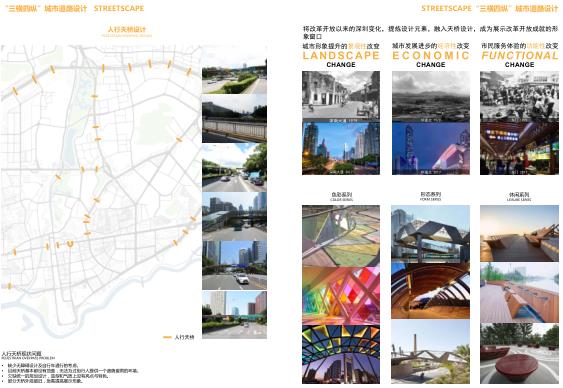563x388 pixels.
Task: Click the FUNCTIONAL CHANGE heading
Action: 520,60
